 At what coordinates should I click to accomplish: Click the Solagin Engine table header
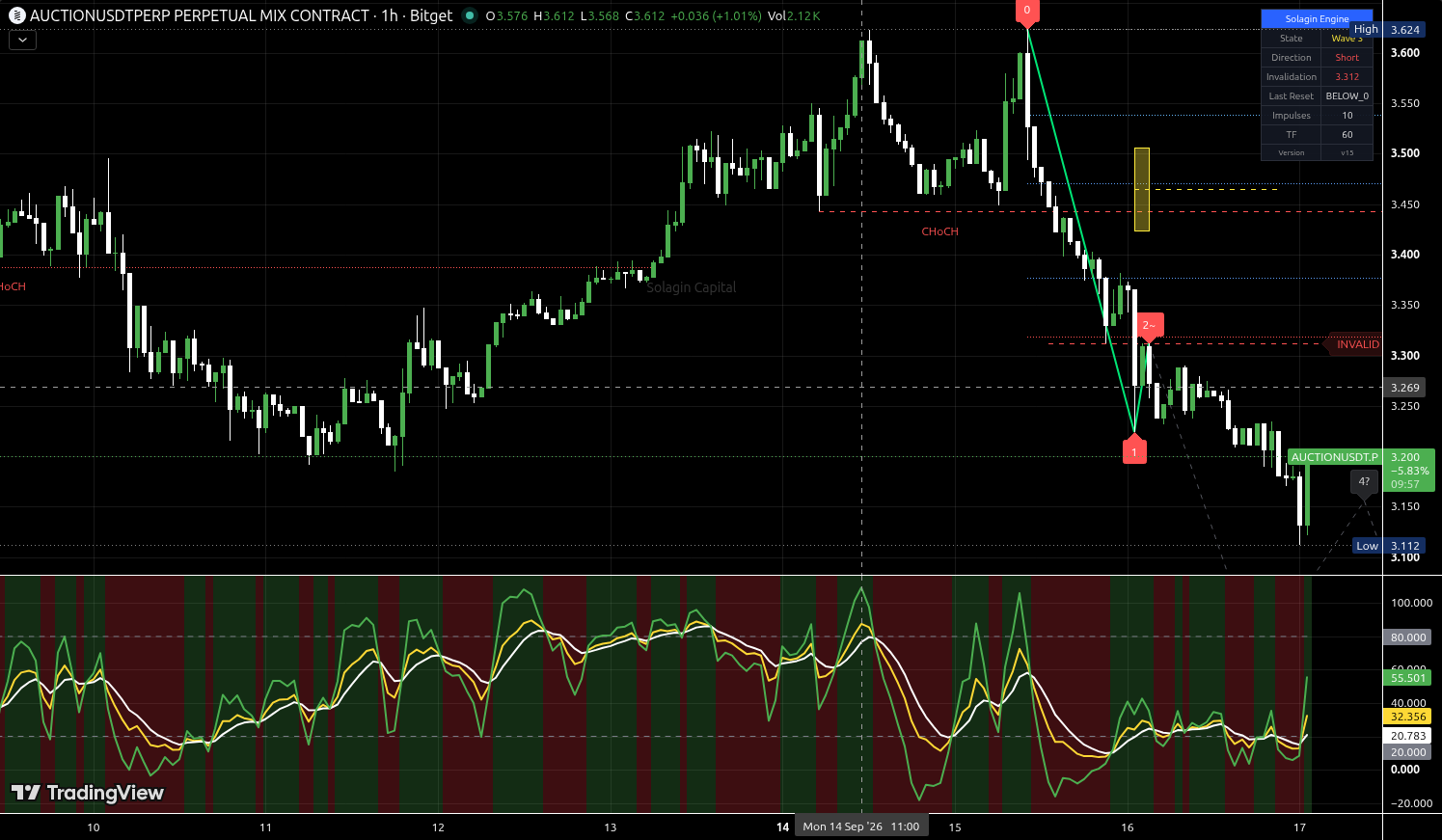(1317, 18)
